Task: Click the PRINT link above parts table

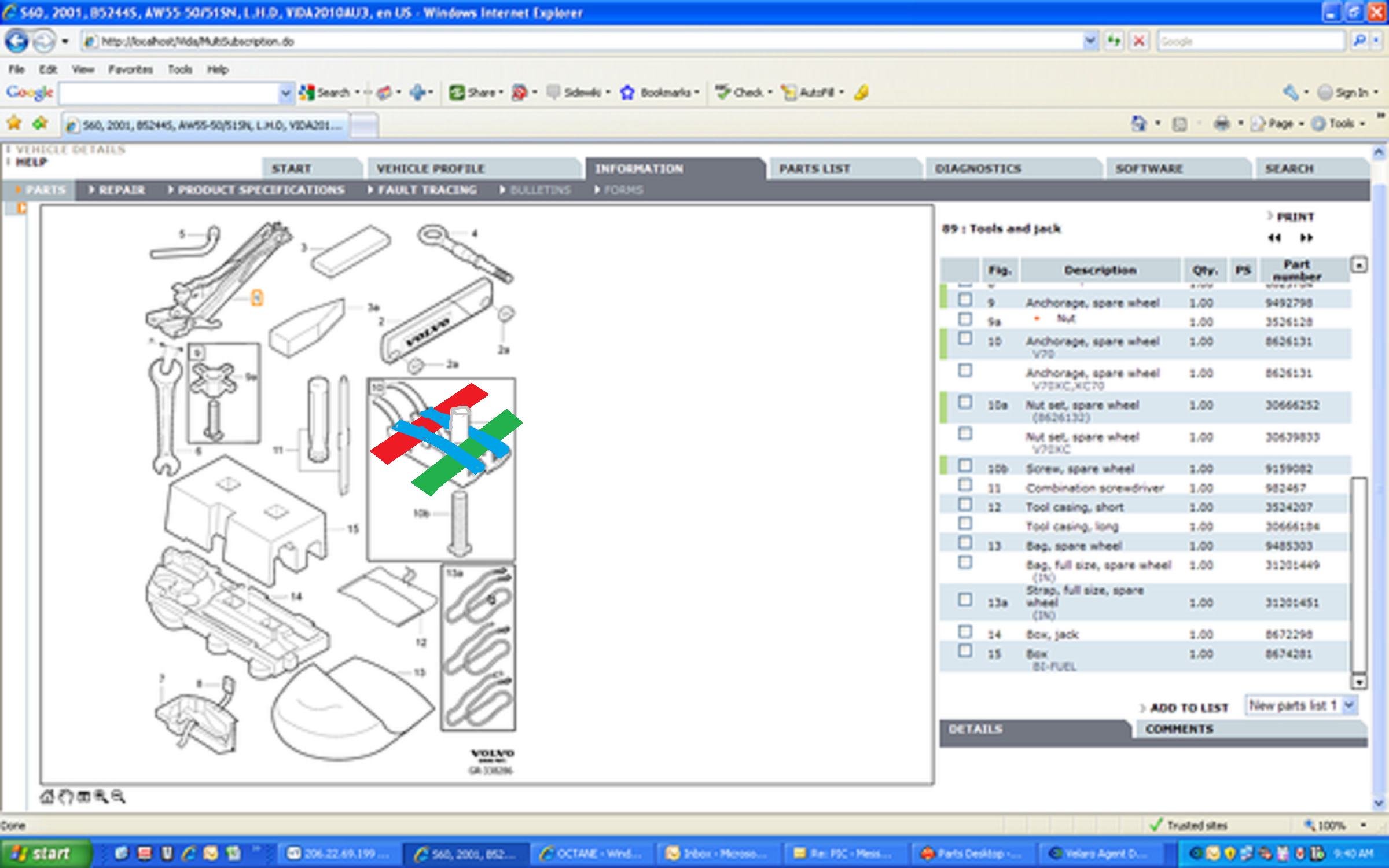Action: [1295, 216]
